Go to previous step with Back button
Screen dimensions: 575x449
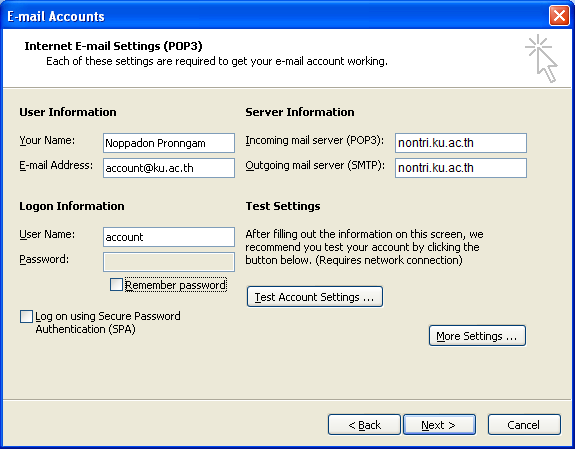click(x=364, y=425)
